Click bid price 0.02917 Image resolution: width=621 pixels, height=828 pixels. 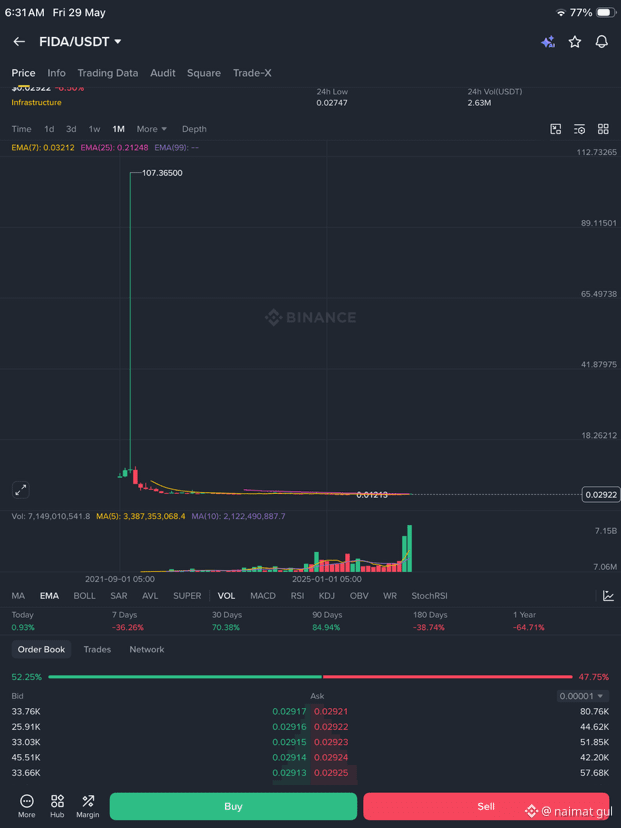289,711
